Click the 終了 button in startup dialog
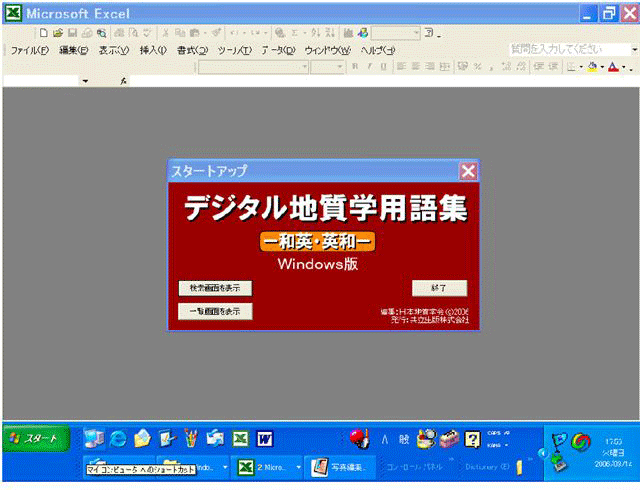 [439, 288]
